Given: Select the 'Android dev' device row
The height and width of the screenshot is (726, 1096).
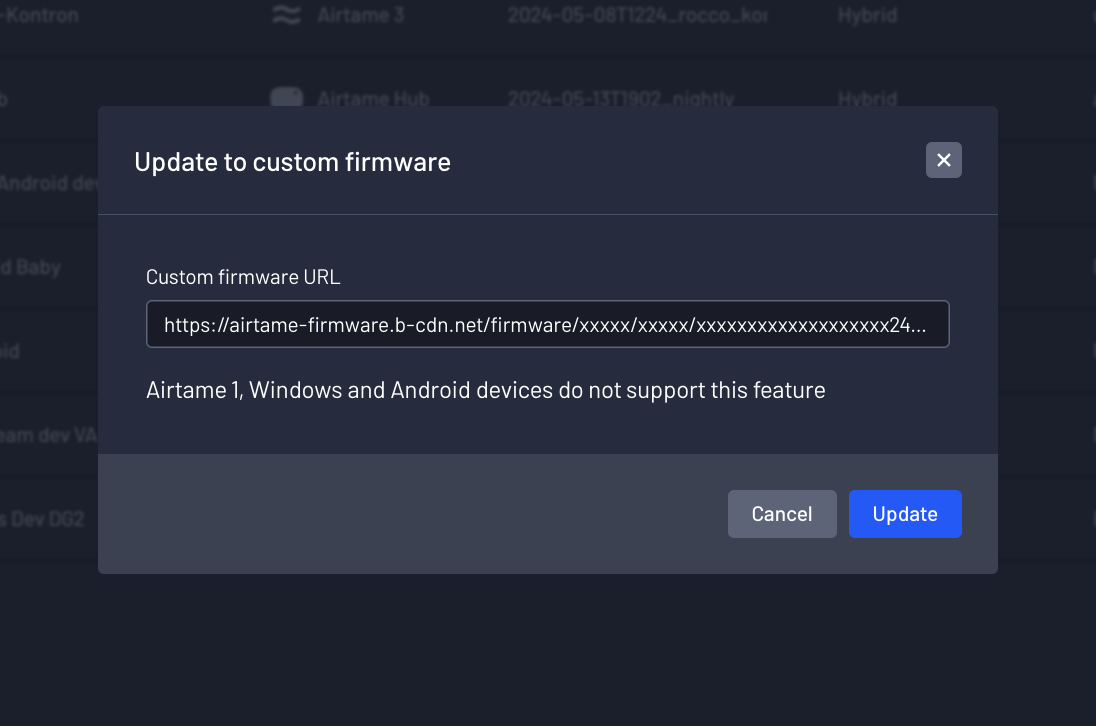Looking at the screenshot, I should 46,183.
